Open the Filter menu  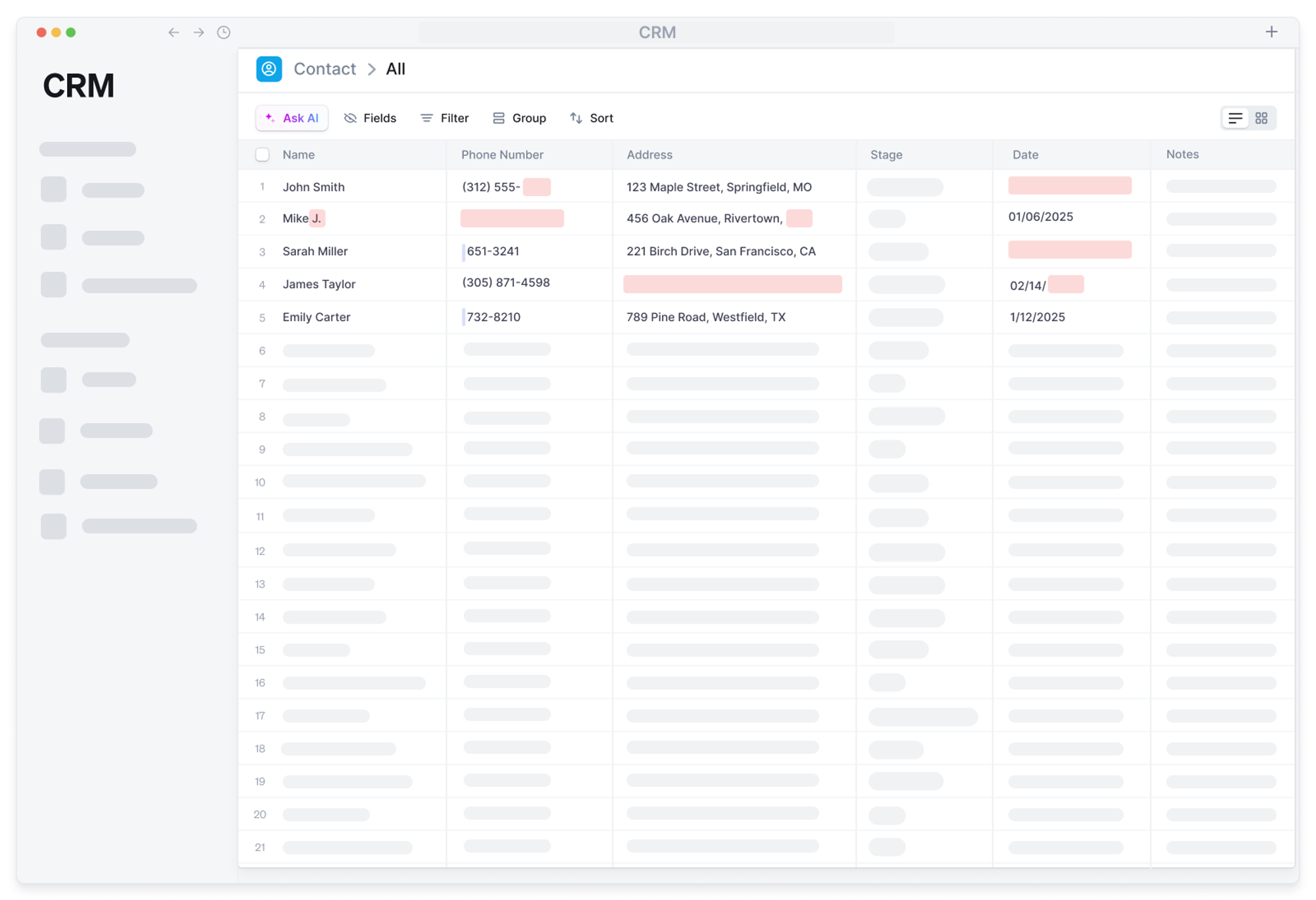444,118
